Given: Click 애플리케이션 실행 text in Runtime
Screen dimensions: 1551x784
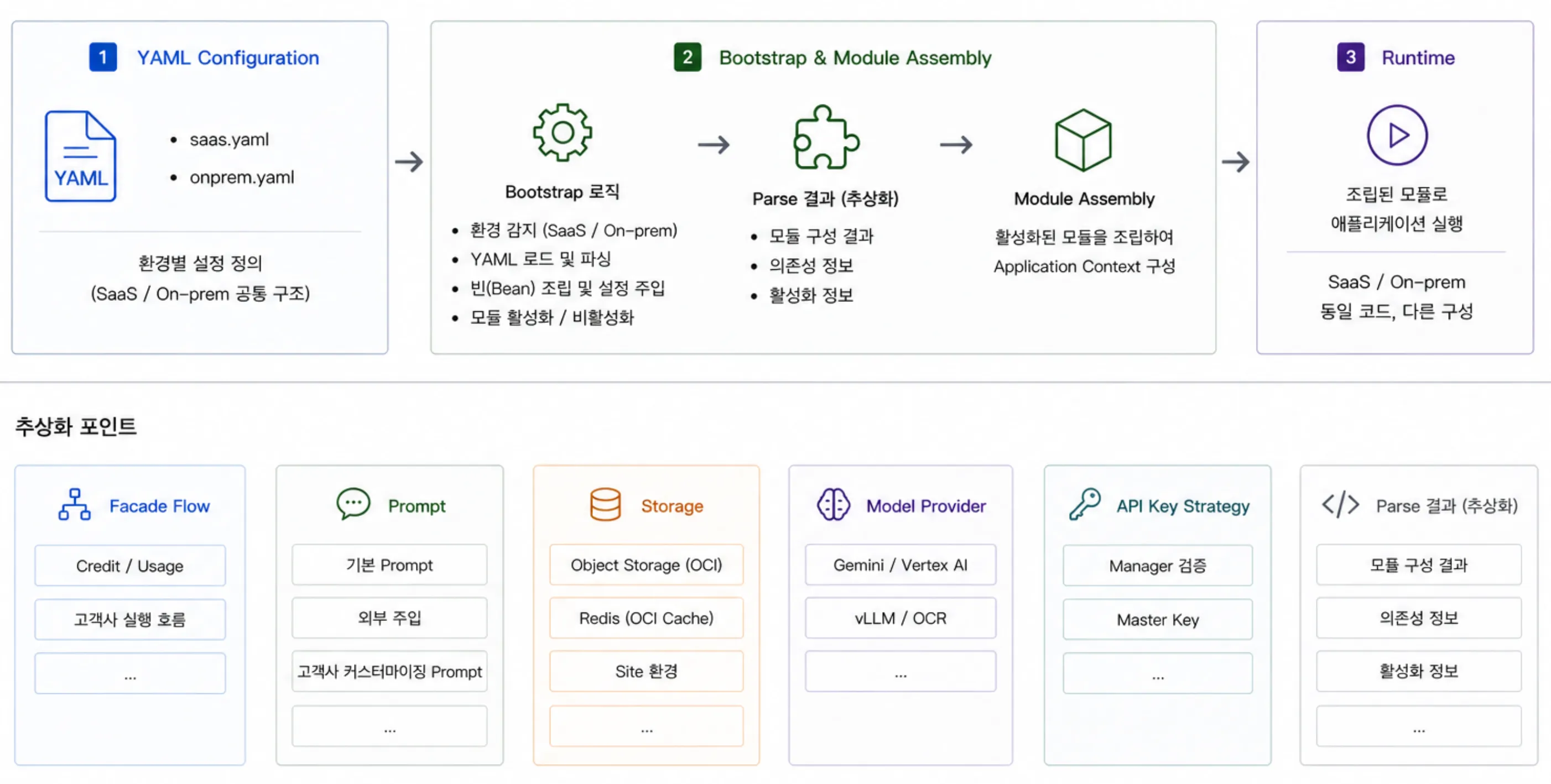Looking at the screenshot, I should coord(1396,223).
